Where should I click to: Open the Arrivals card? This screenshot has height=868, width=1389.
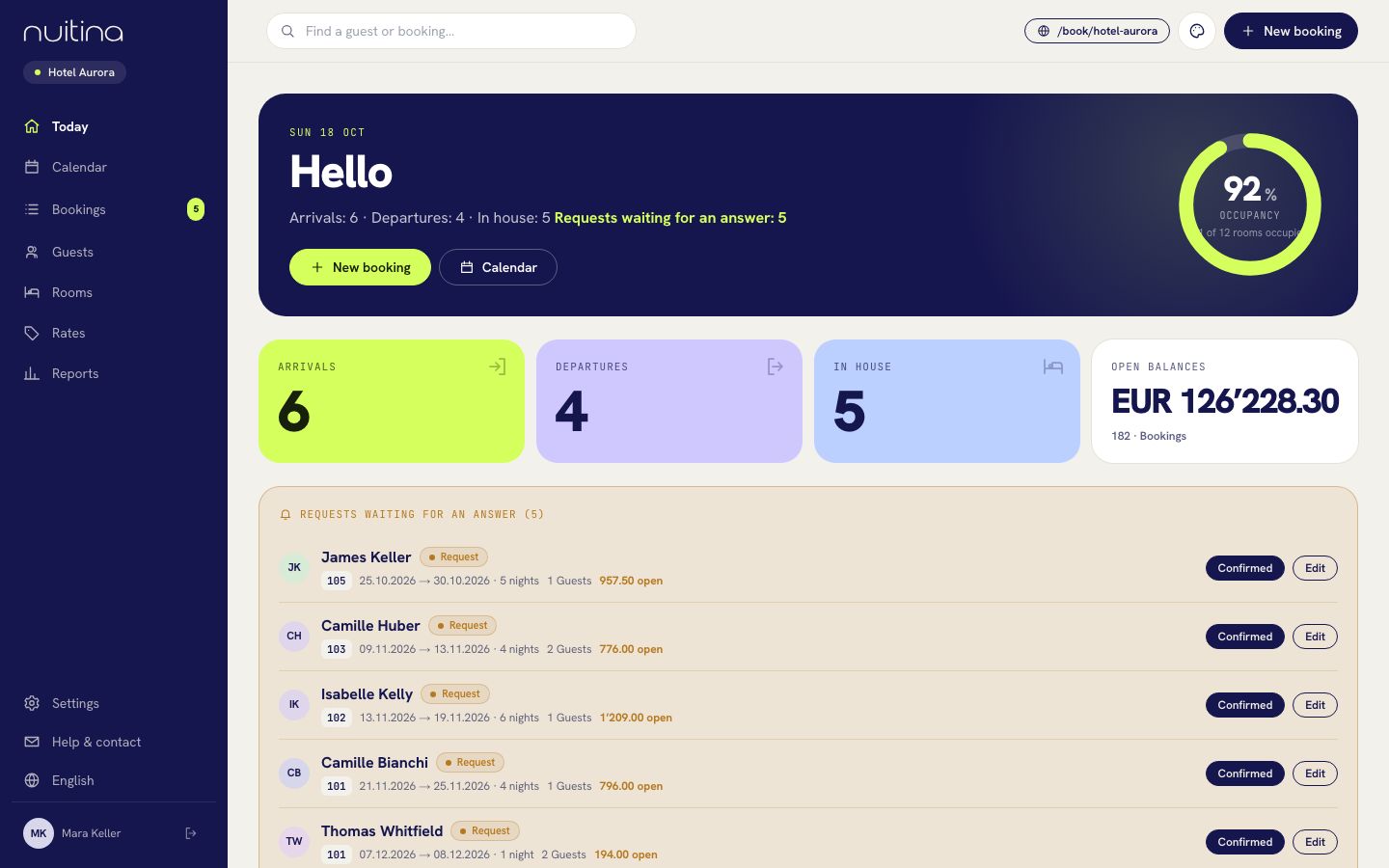coord(392,401)
